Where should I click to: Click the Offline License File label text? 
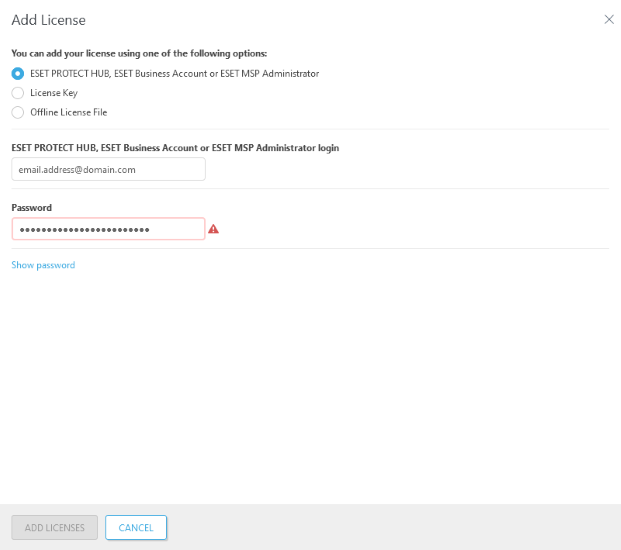pyautogui.click(x=68, y=112)
